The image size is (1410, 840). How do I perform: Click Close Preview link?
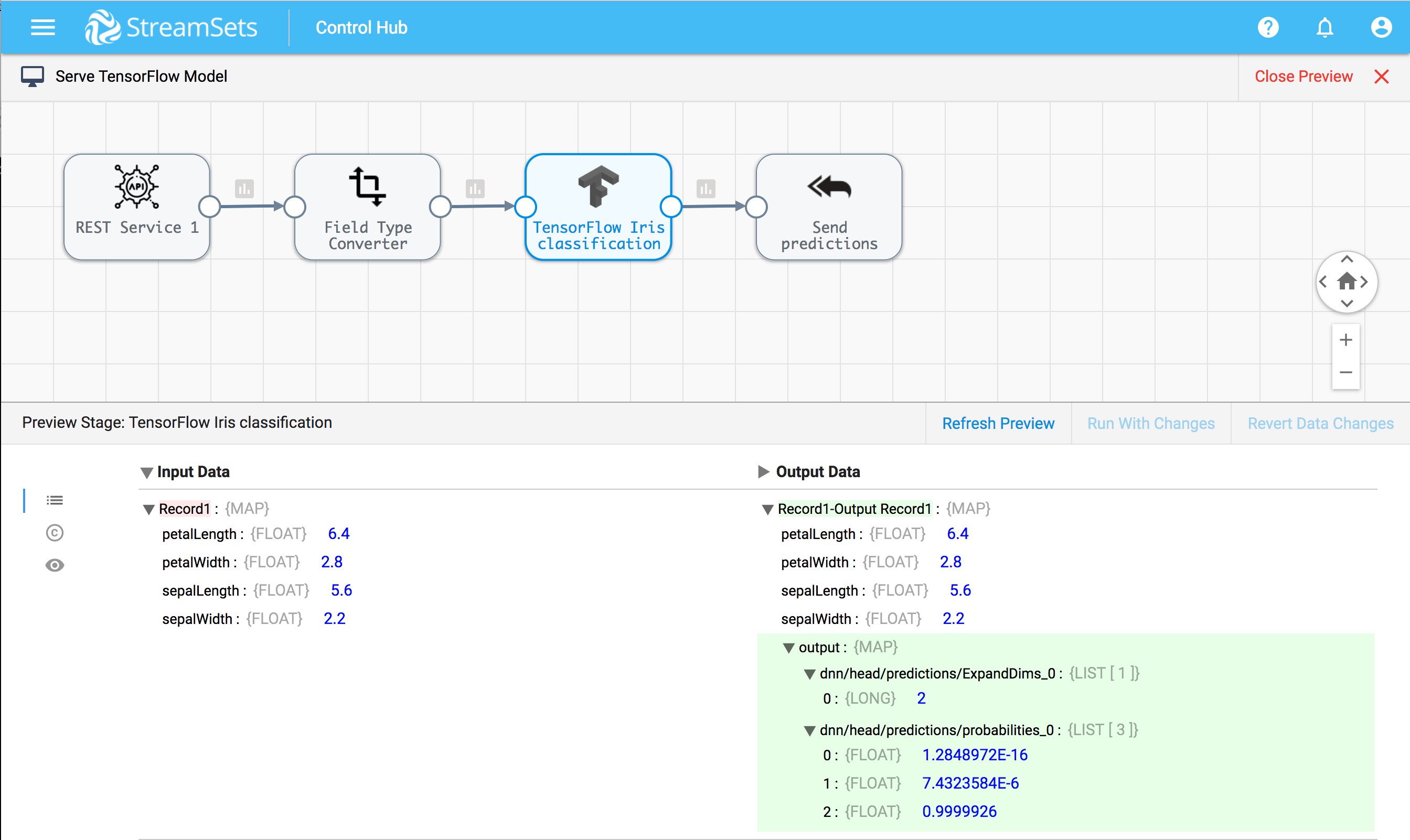pyautogui.click(x=1304, y=77)
